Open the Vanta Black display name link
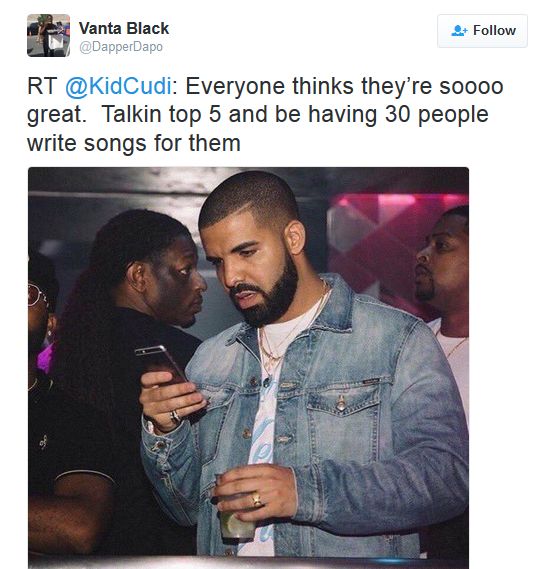Viewport: 549px width, 569px height. coord(124,28)
